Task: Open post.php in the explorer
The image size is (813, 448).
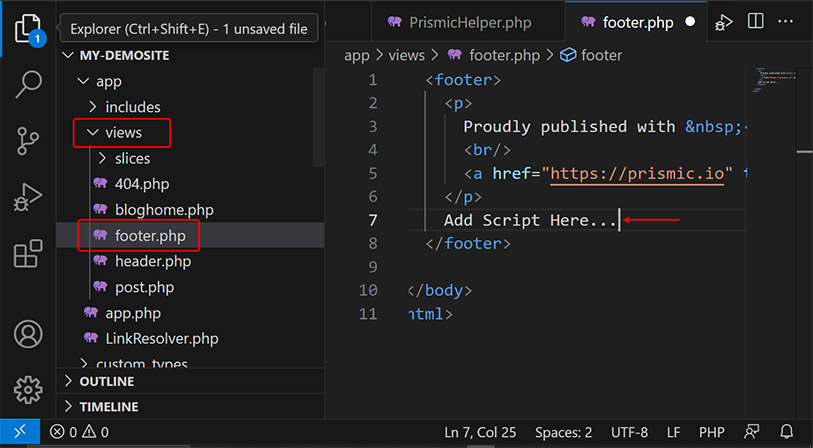Action: pos(190,287)
